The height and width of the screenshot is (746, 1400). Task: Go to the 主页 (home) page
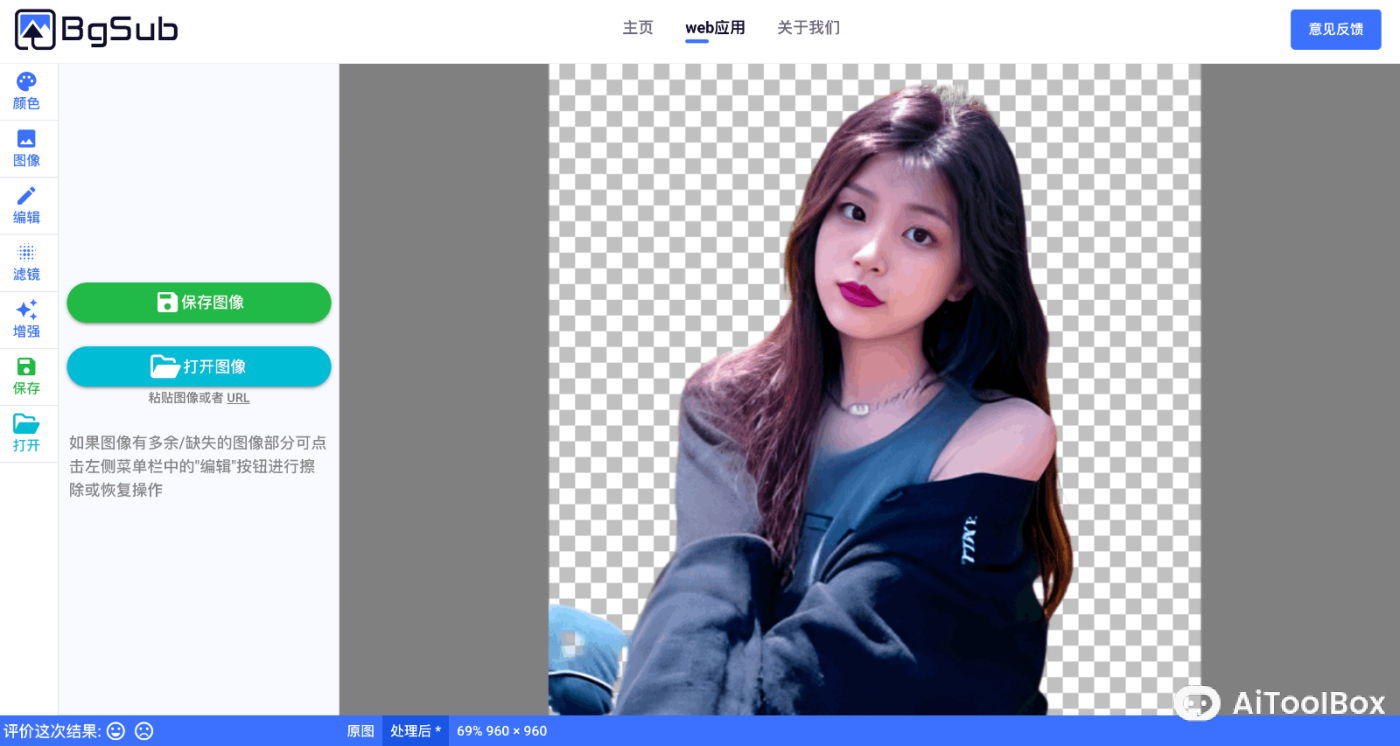tap(638, 28)
